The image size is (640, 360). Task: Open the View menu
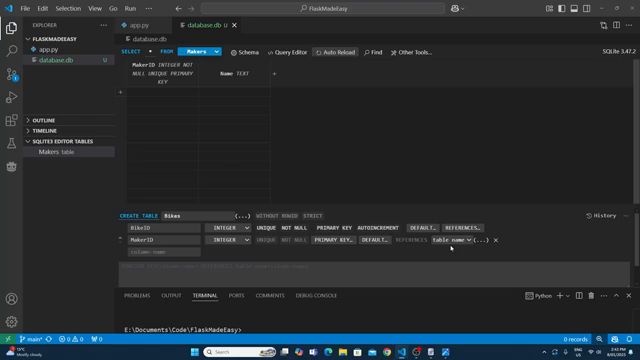tap(95, 9)
